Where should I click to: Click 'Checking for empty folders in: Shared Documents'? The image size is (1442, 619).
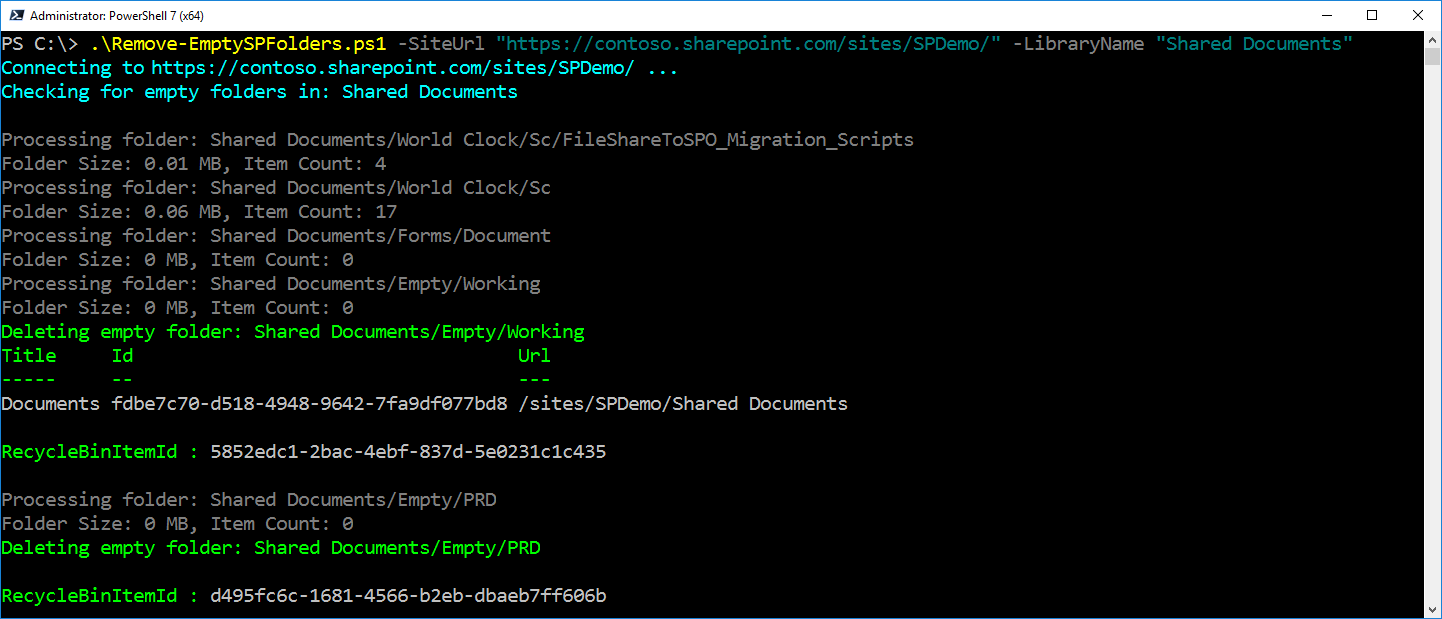coord(260,92)
